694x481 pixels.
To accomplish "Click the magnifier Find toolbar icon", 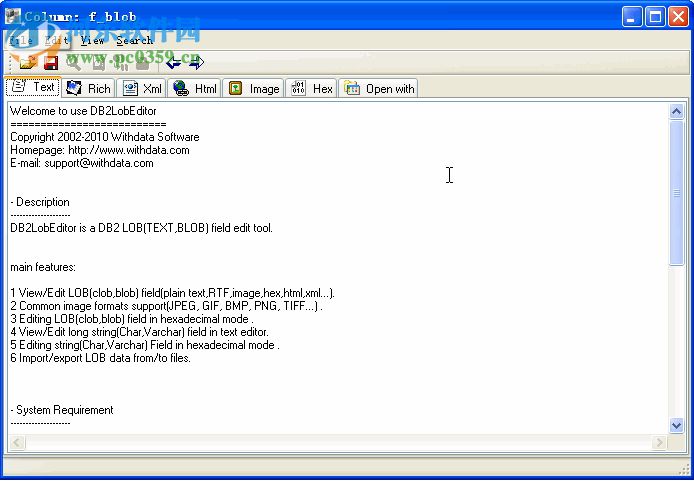I will click(73, 63).
